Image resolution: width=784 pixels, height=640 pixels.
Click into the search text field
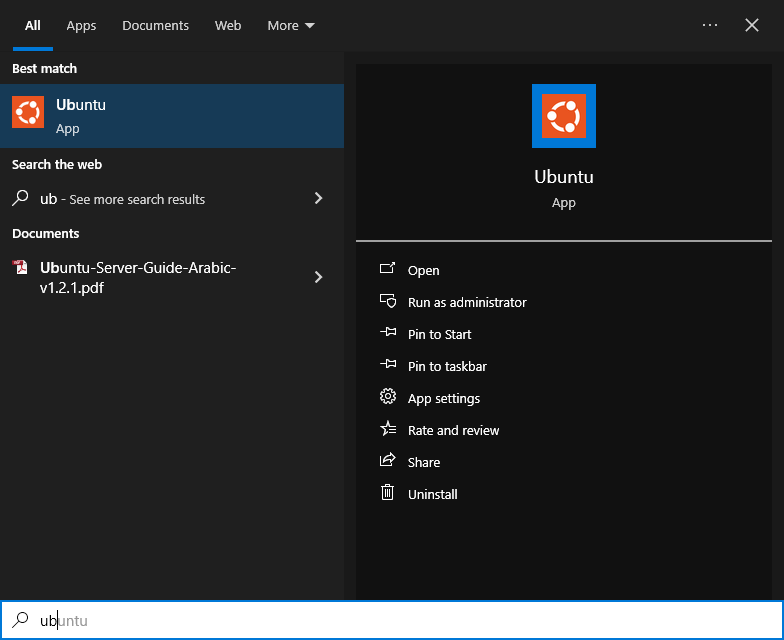(x=392, y=620)
